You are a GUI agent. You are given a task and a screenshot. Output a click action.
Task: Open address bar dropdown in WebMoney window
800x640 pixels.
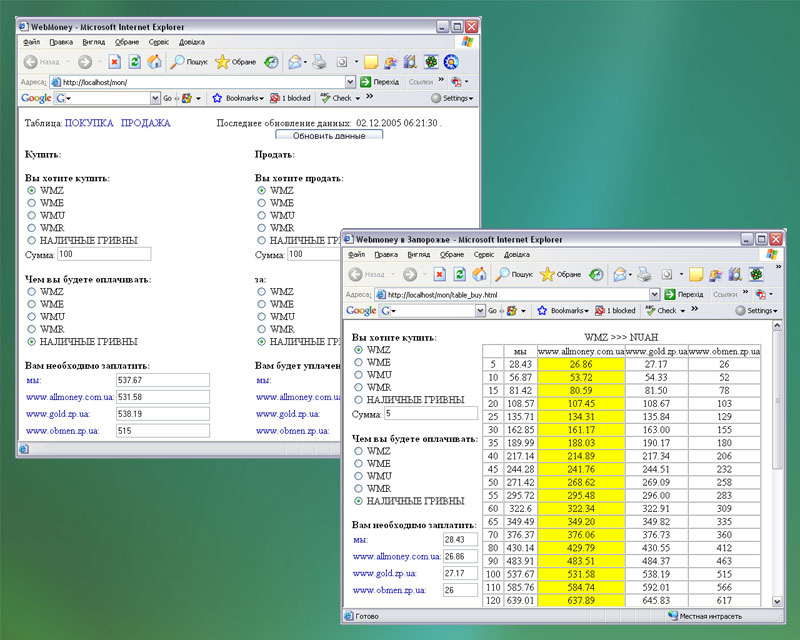click(x=350, y=82)
